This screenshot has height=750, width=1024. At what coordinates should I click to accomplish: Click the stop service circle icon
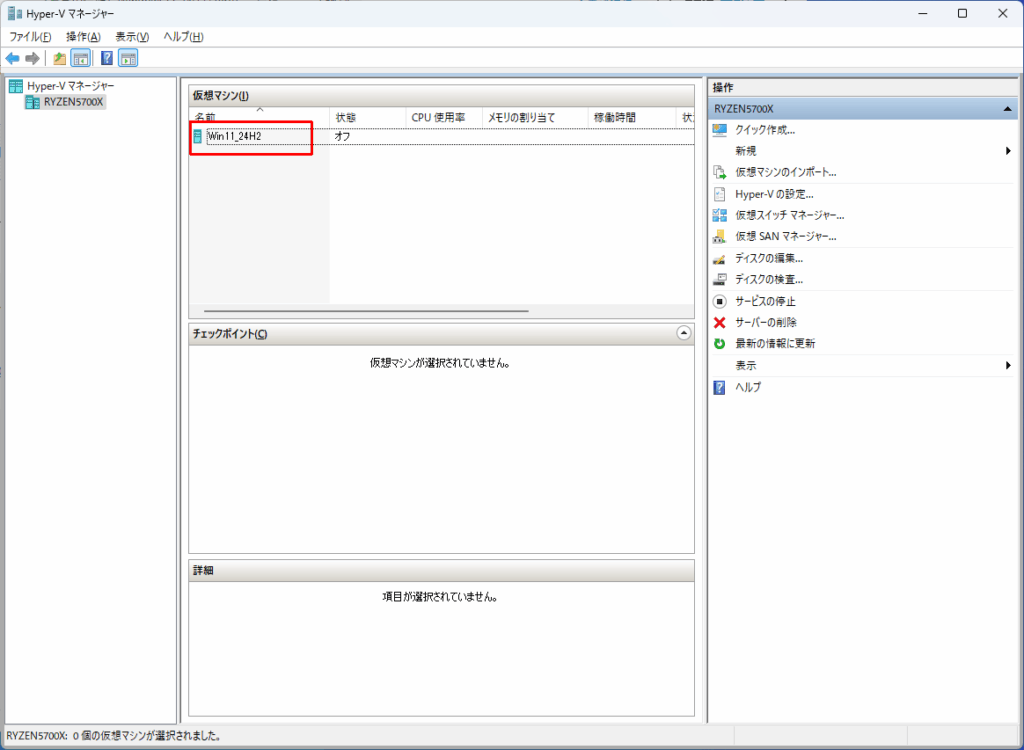[x=720, y=301]
